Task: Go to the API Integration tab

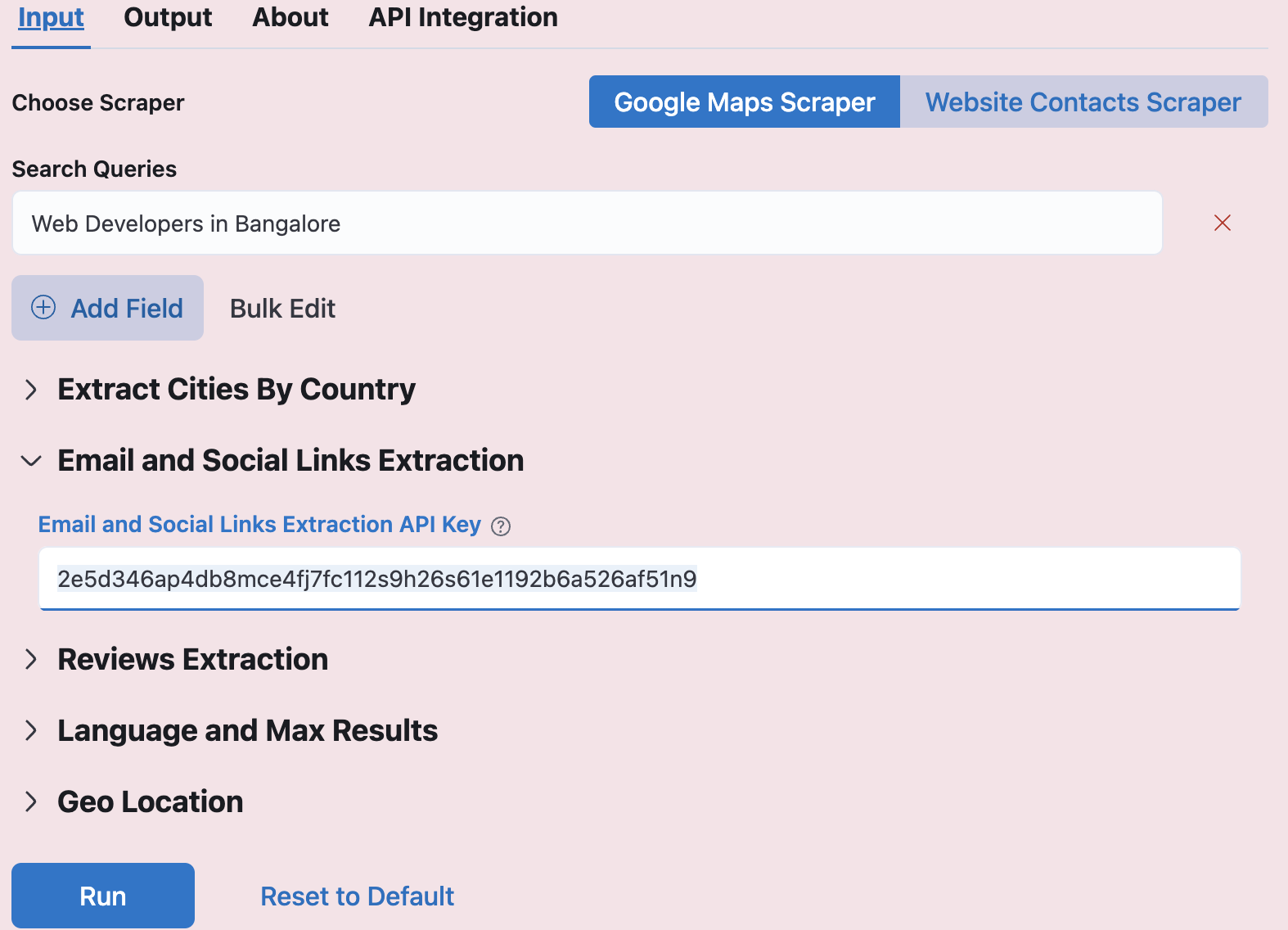Action: pos(463,17)
